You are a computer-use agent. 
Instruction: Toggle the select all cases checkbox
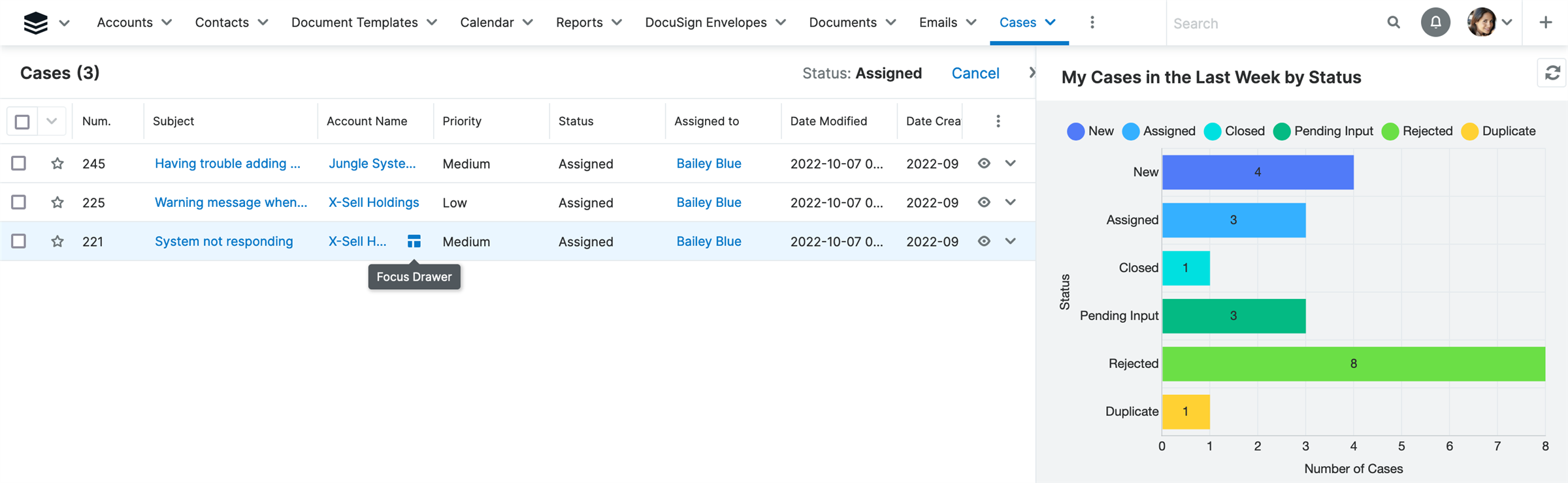pos(22,122)
